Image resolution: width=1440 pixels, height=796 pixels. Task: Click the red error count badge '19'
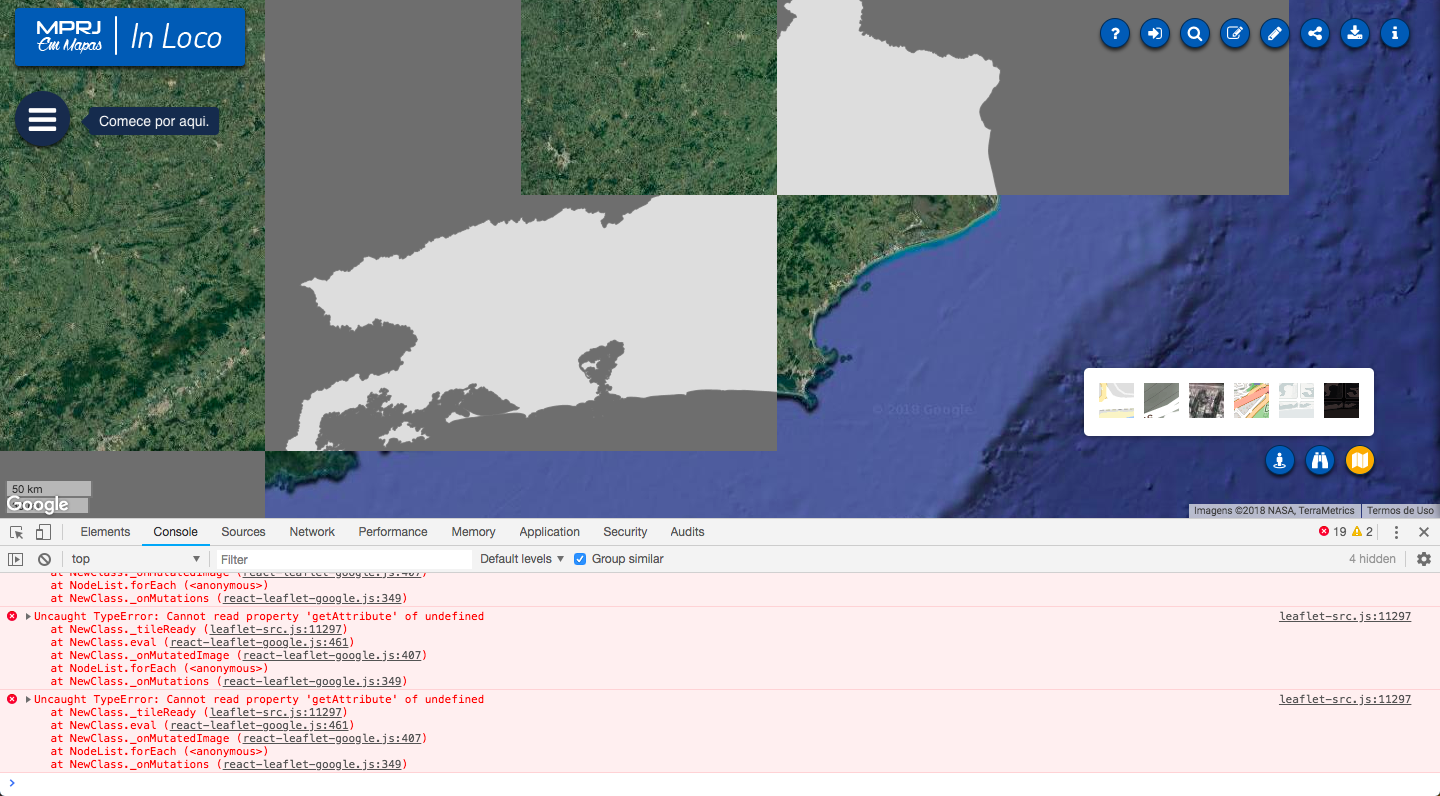pyautogui.click(x=1332, y=532)
